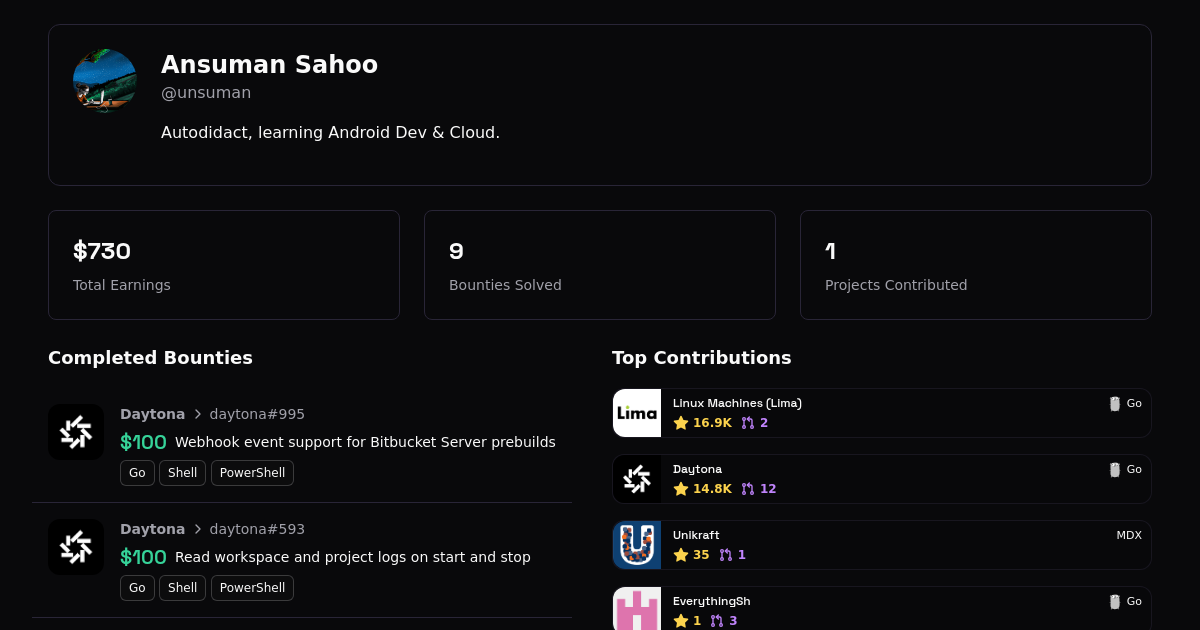
Task: Click Ansuman Sahoo's profile avatar
Action: click(x=104, y=80)
